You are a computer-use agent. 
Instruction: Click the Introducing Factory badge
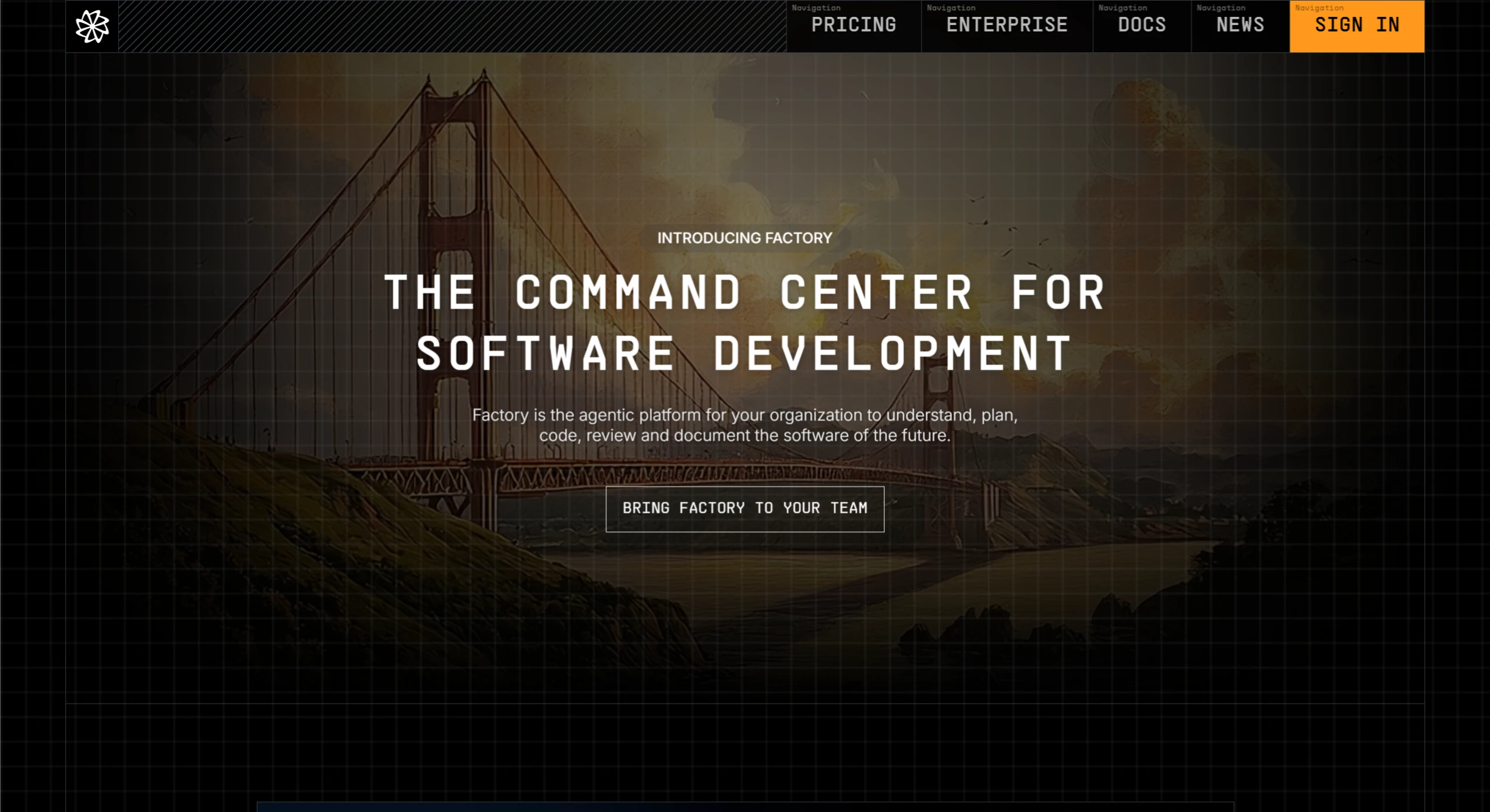(x=744, y=238)
